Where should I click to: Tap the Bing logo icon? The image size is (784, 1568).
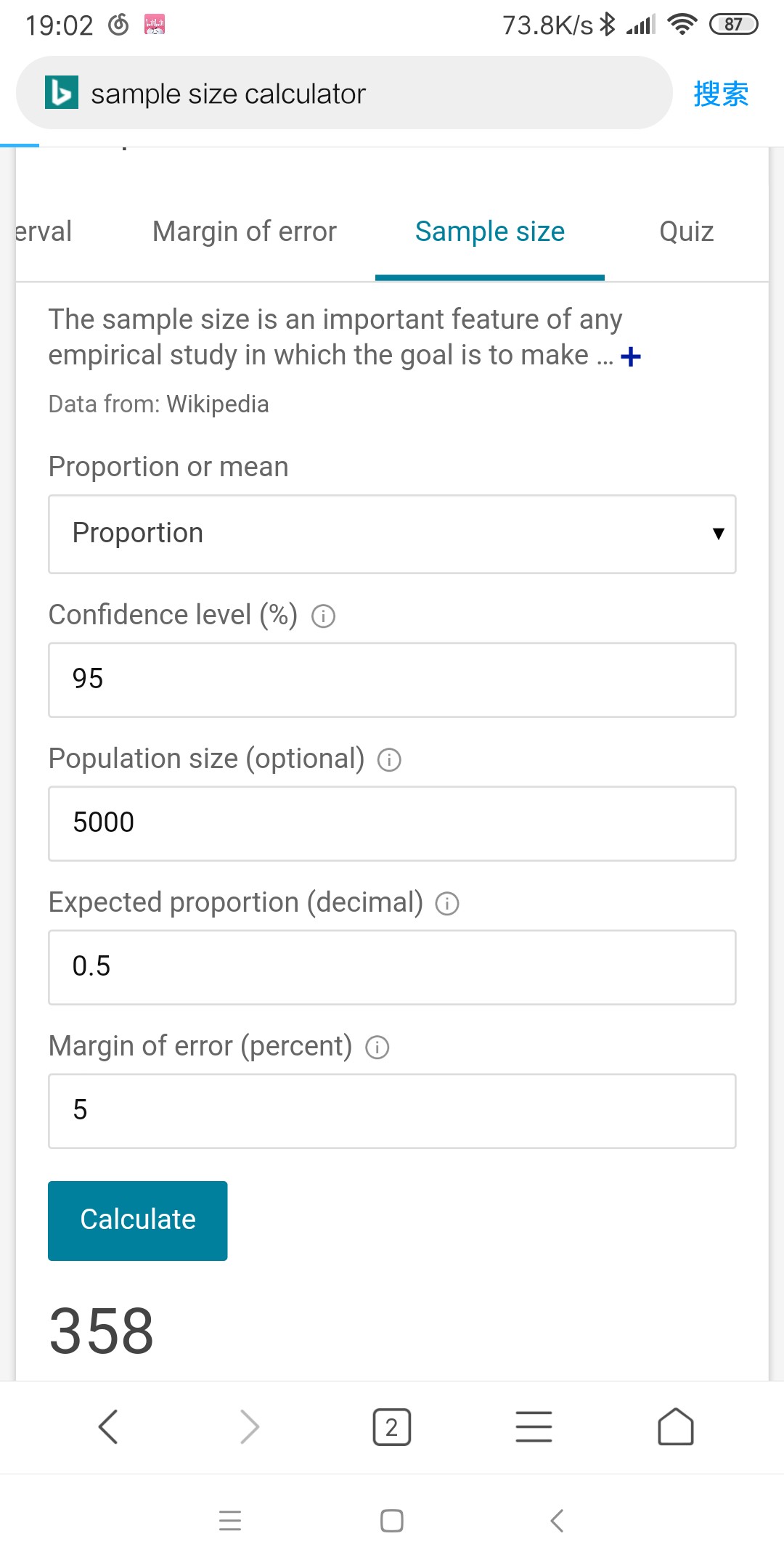pos(62,93)
